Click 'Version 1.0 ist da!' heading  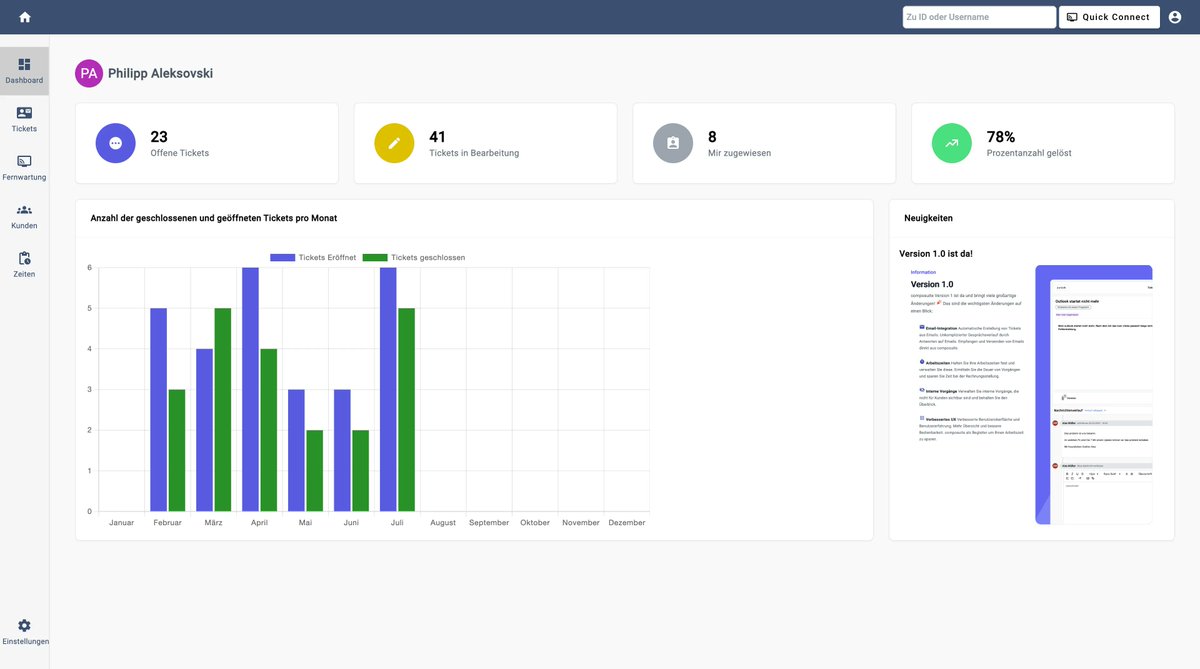click(936, 254)
